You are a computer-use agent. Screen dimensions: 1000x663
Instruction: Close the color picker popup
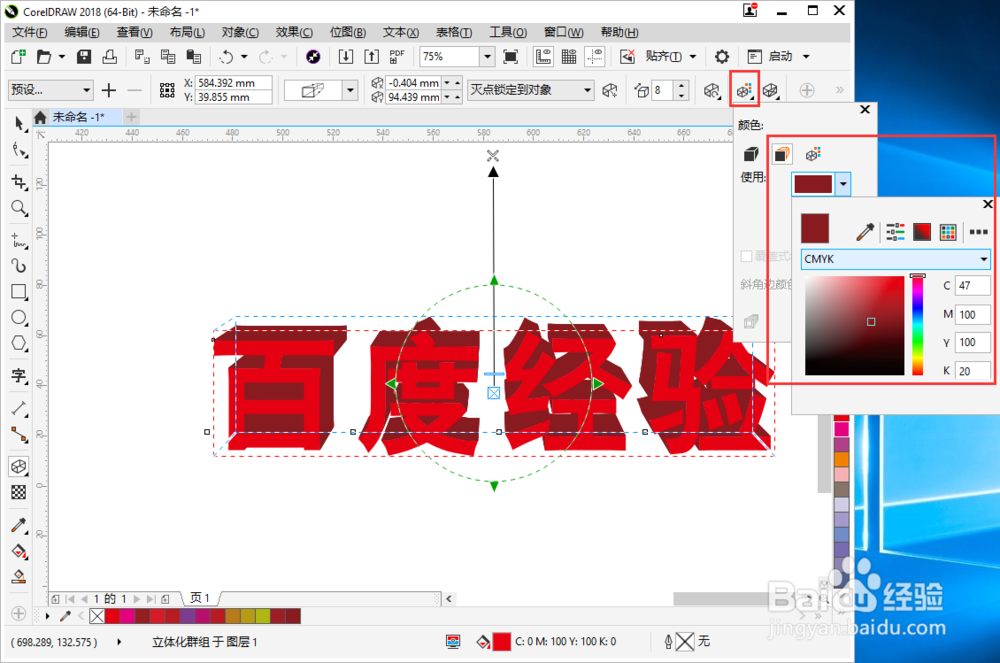(987, 204)
